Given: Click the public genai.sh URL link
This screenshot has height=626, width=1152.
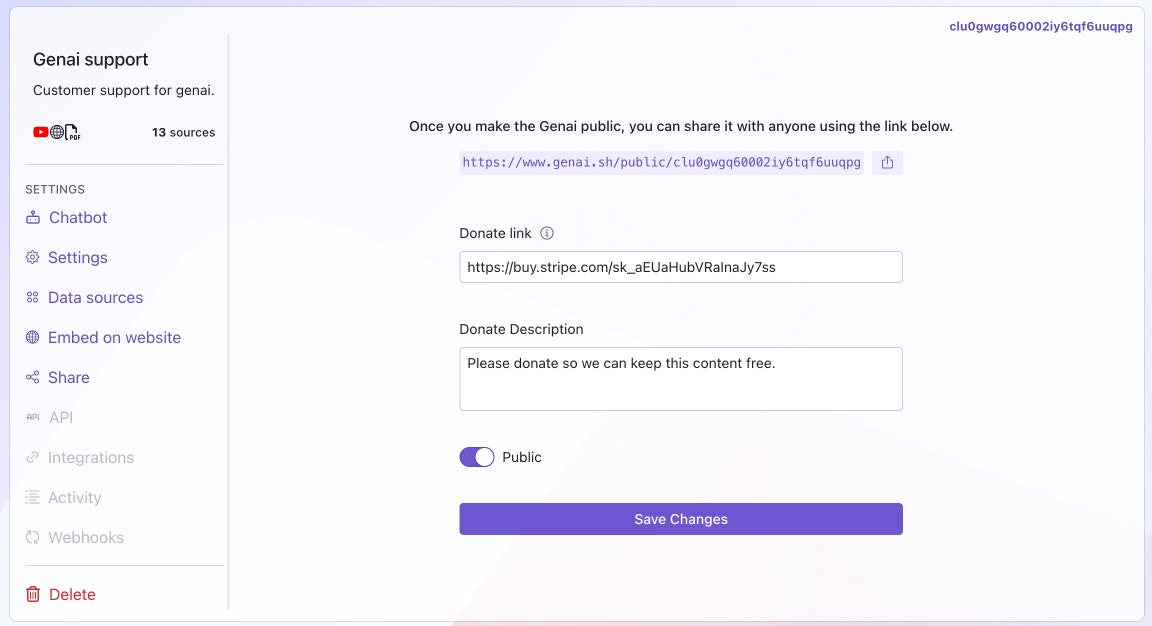Looking at the screenshot, I should tap(661, 162).
